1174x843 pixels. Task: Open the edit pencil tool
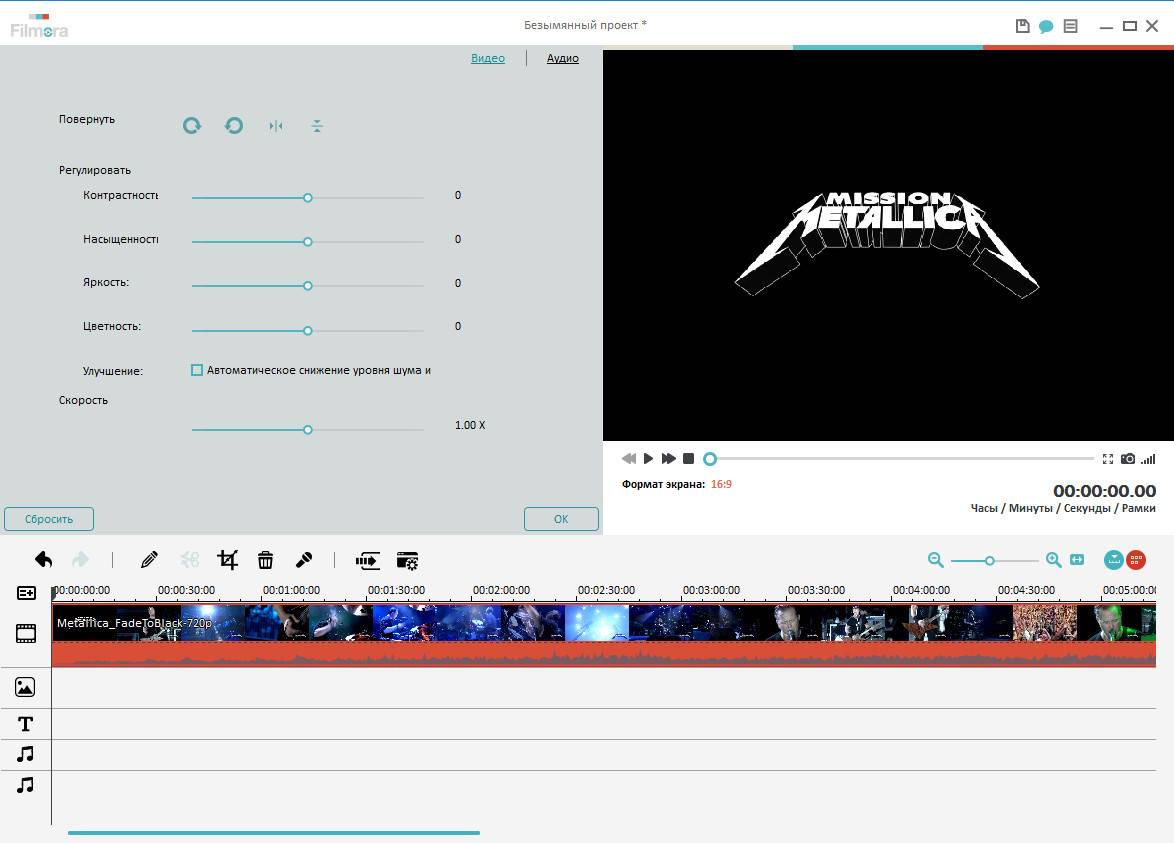click(x=149, y=559)
